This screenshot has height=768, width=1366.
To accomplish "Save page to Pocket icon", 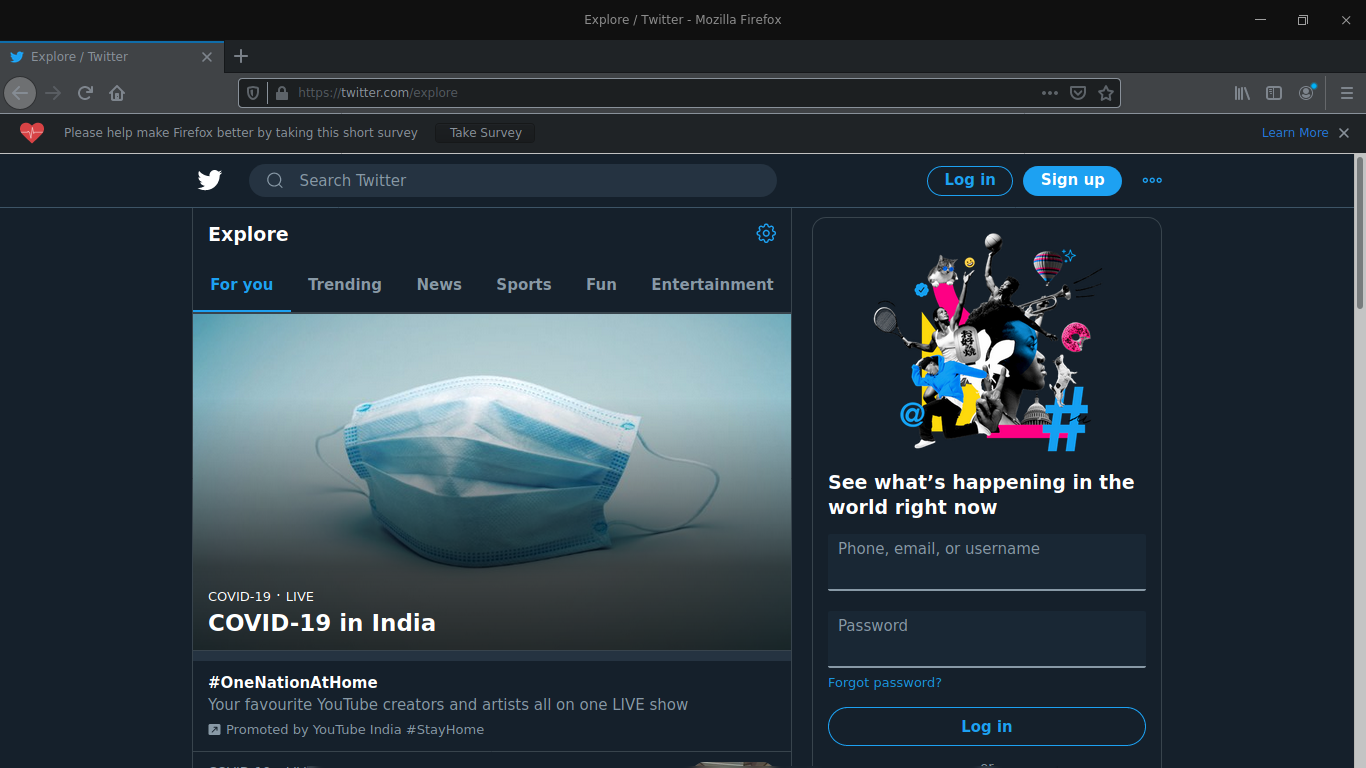I will click(x=1078, y=93).
